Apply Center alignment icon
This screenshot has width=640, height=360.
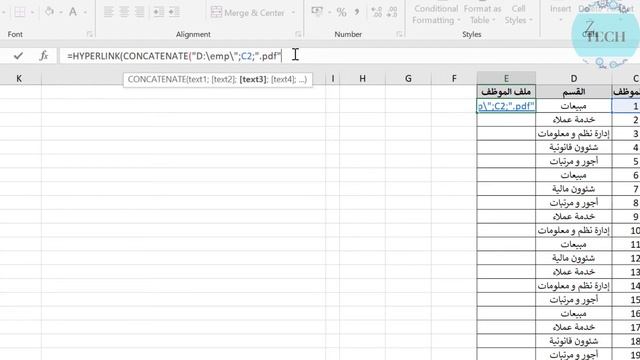[x=124, y=12]
